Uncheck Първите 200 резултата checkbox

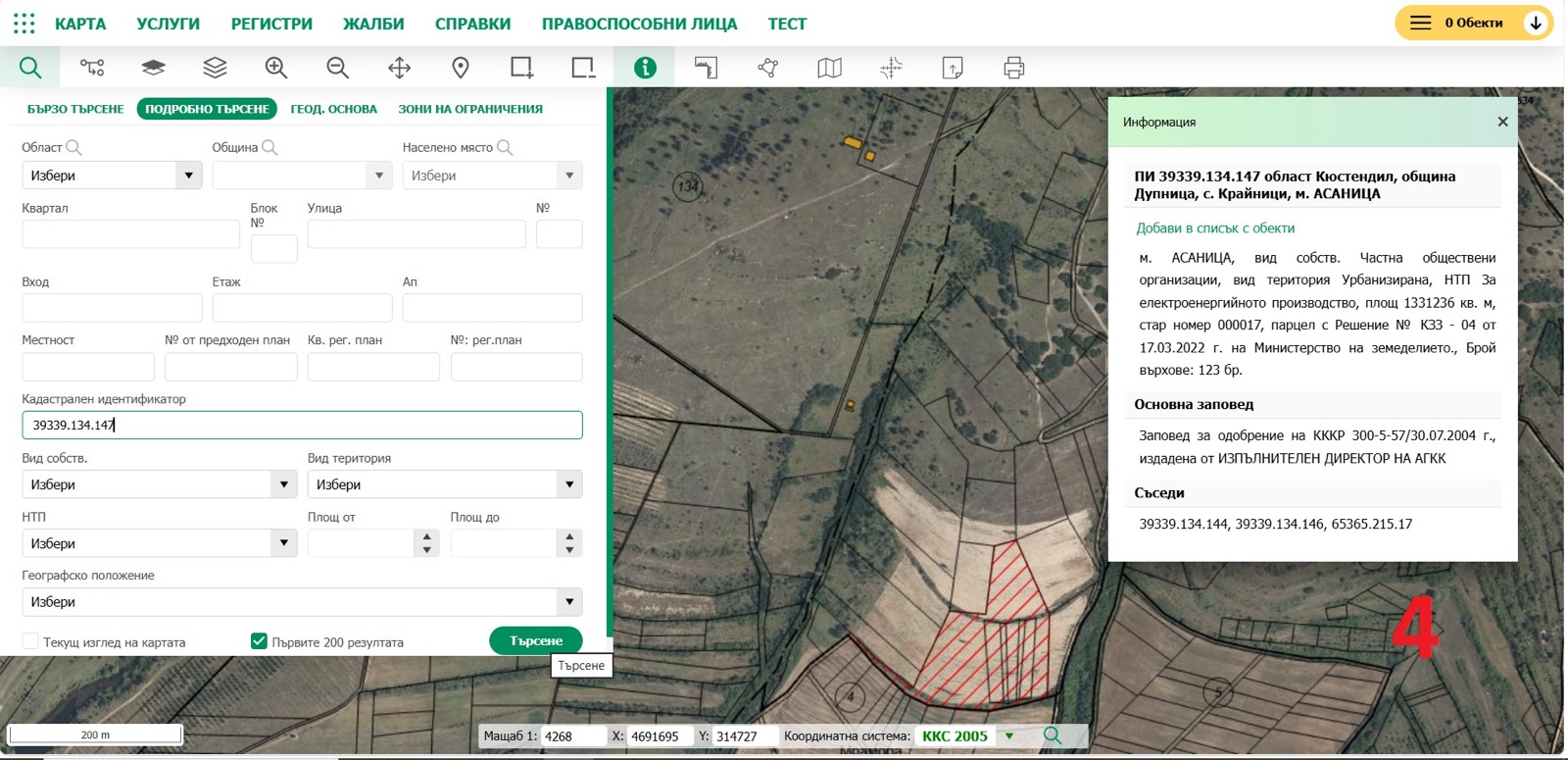pyautogui.click(x=259, y=641)
